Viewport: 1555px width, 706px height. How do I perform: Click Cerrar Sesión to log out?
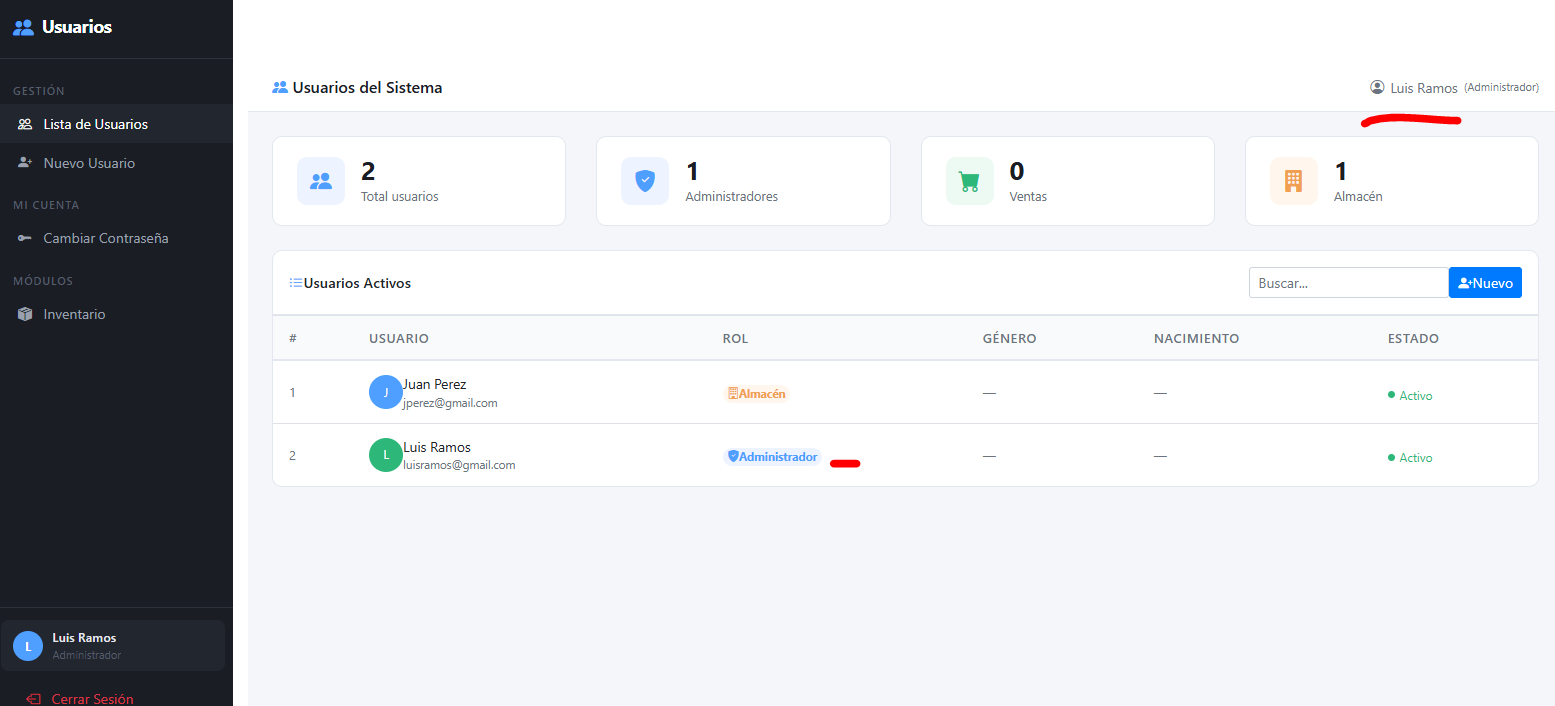pos(92,698)
